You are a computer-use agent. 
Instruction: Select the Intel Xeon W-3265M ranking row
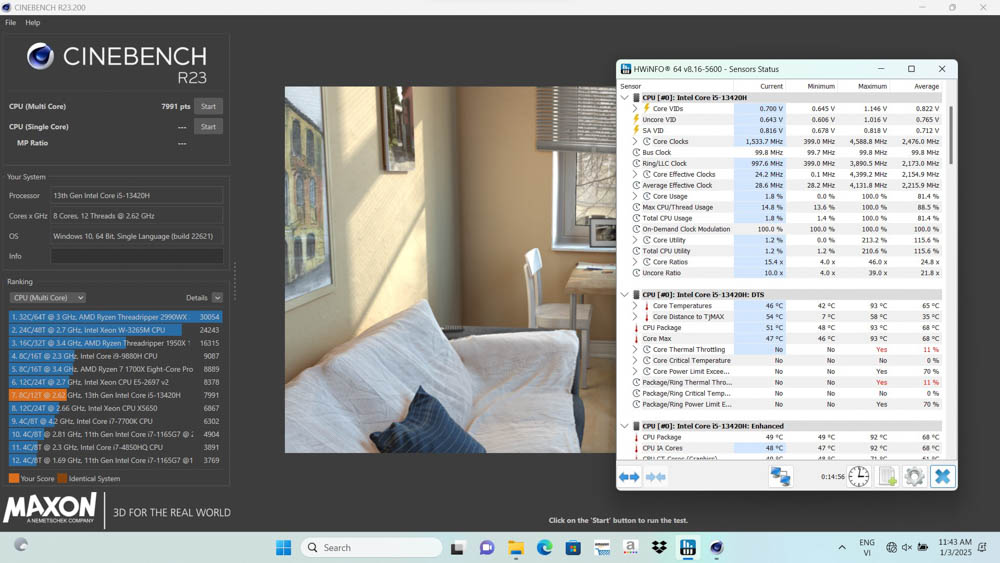[x=115, y=330]
